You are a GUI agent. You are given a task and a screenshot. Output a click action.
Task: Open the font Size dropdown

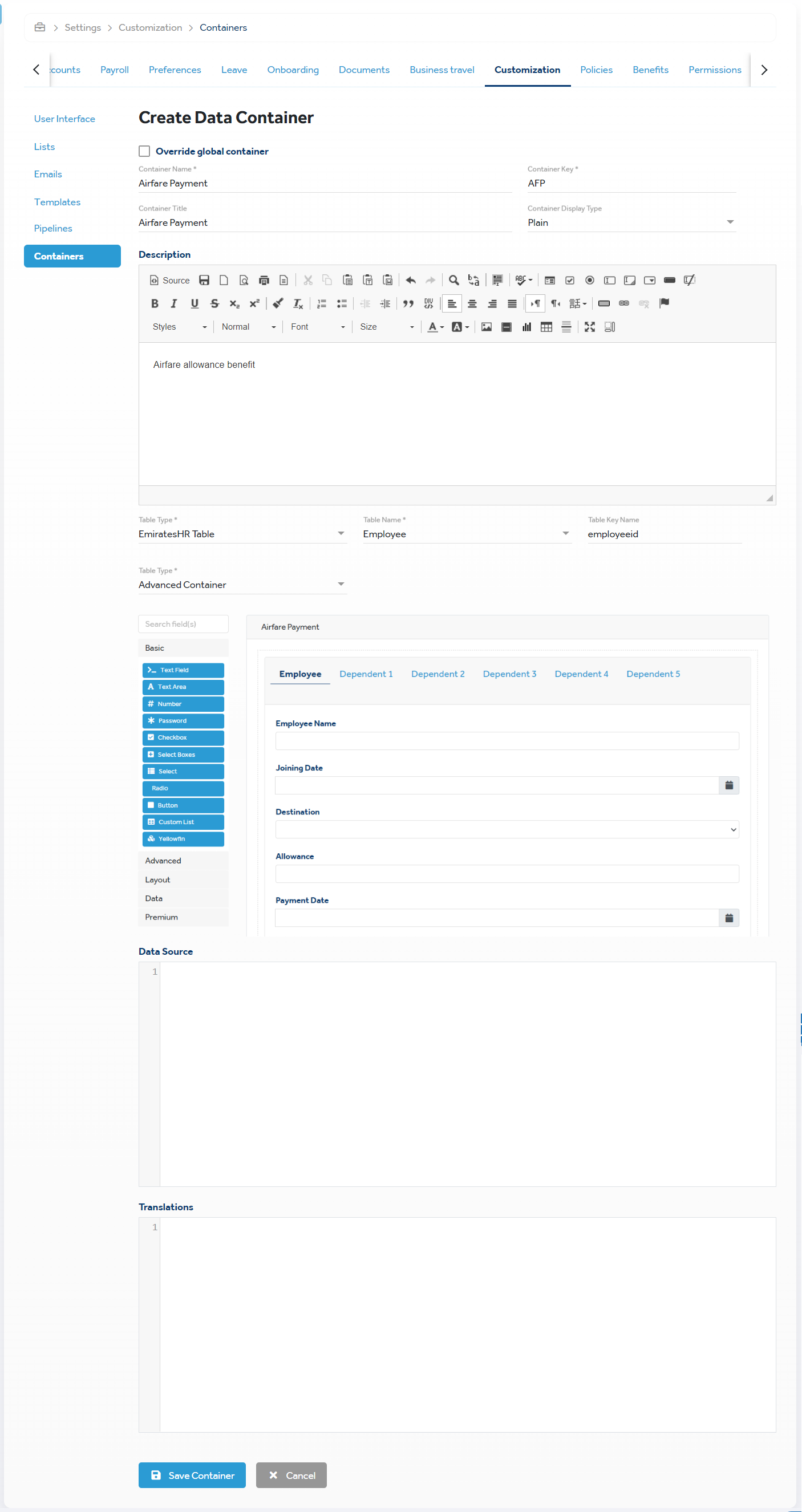pos(386,327)
